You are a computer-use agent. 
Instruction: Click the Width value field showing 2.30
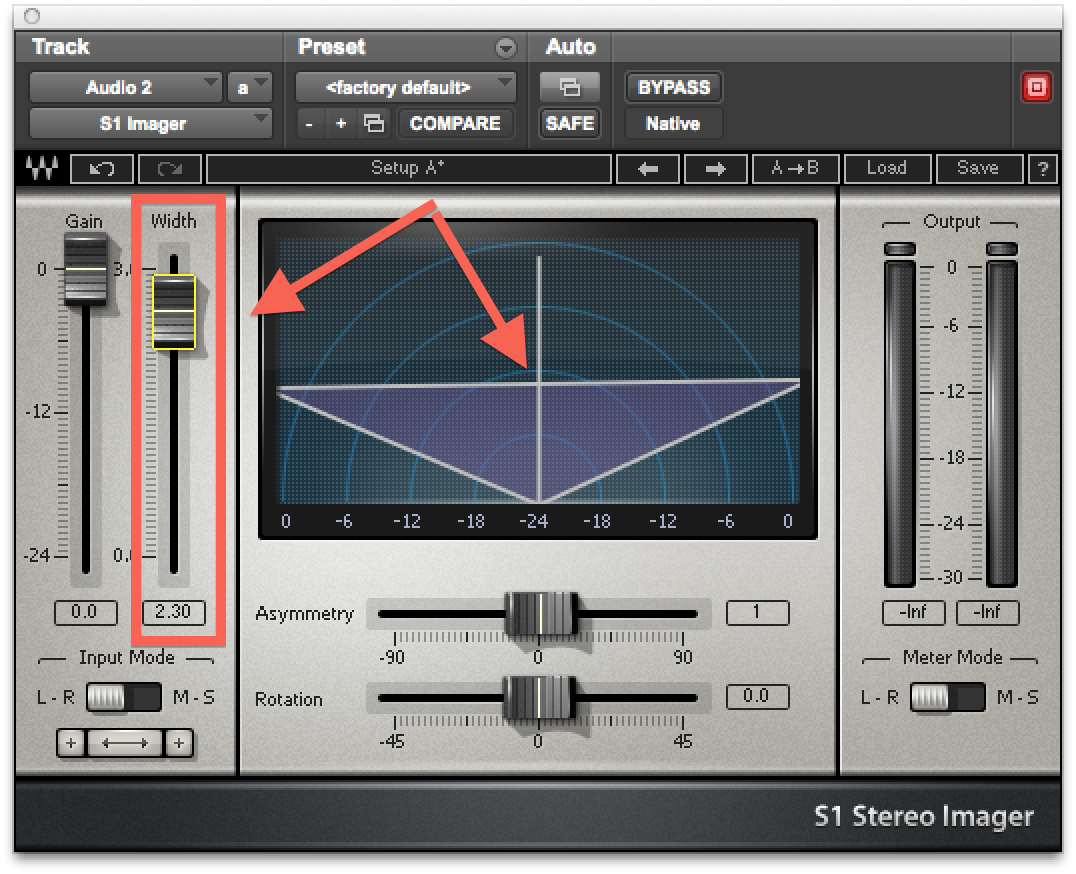tap(174, 613)
